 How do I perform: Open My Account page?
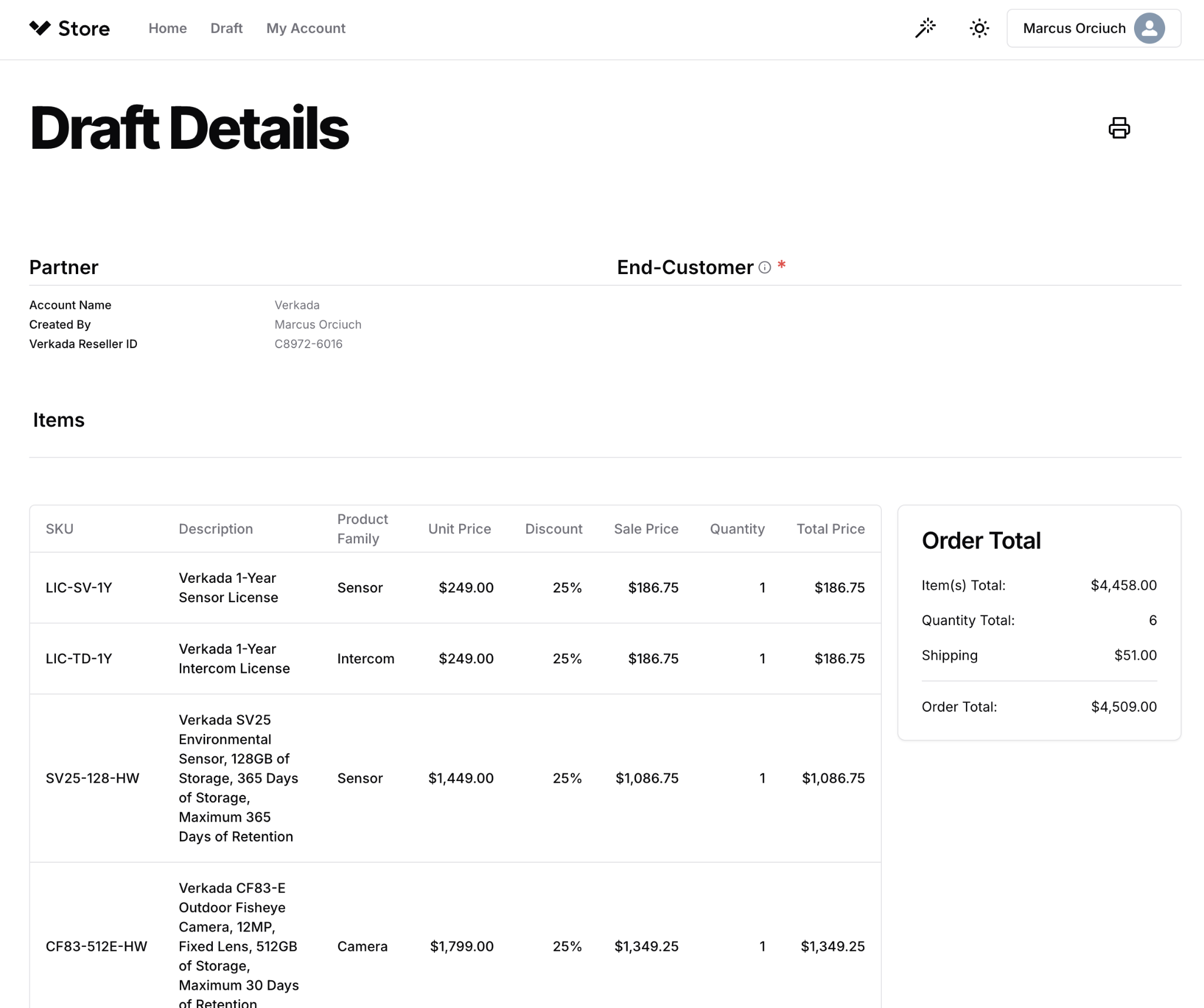306,28
